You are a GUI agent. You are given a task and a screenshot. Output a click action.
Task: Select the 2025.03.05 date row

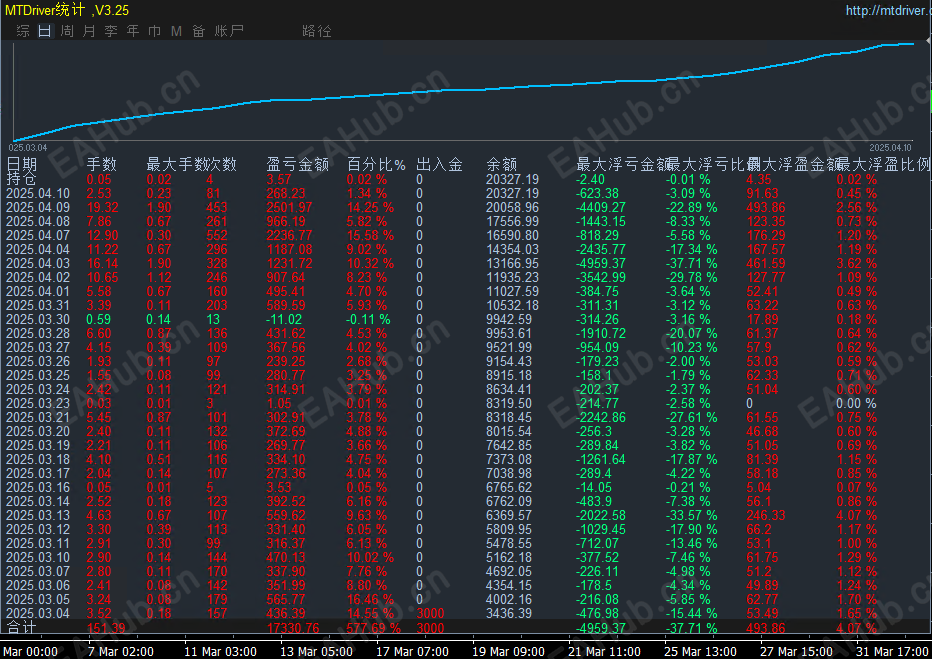tap(38, 600)
